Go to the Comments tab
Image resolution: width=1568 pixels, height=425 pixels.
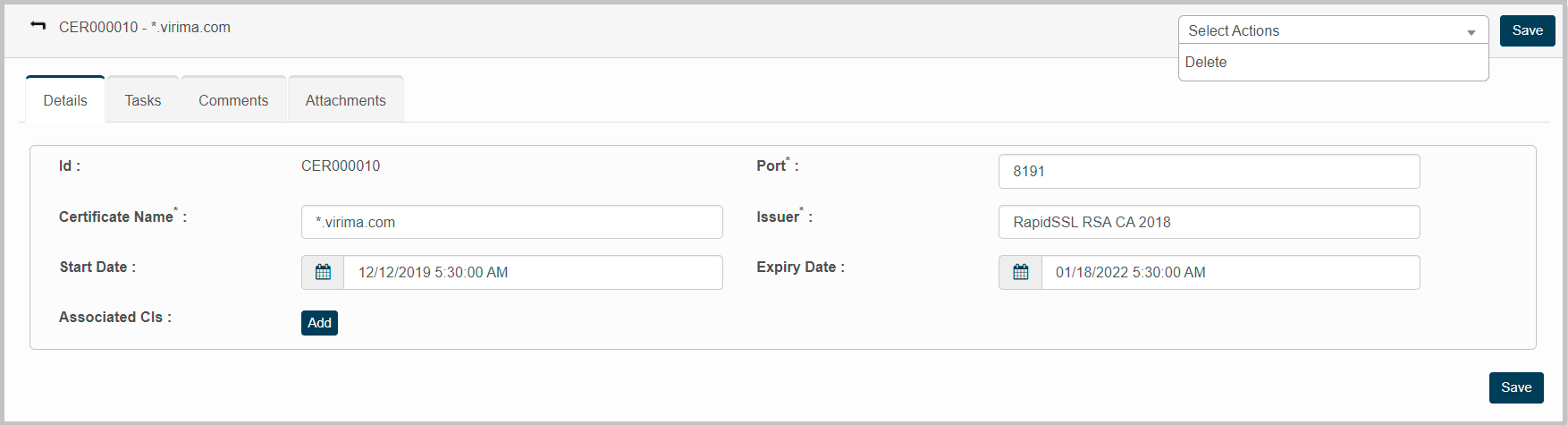(233, 100)
